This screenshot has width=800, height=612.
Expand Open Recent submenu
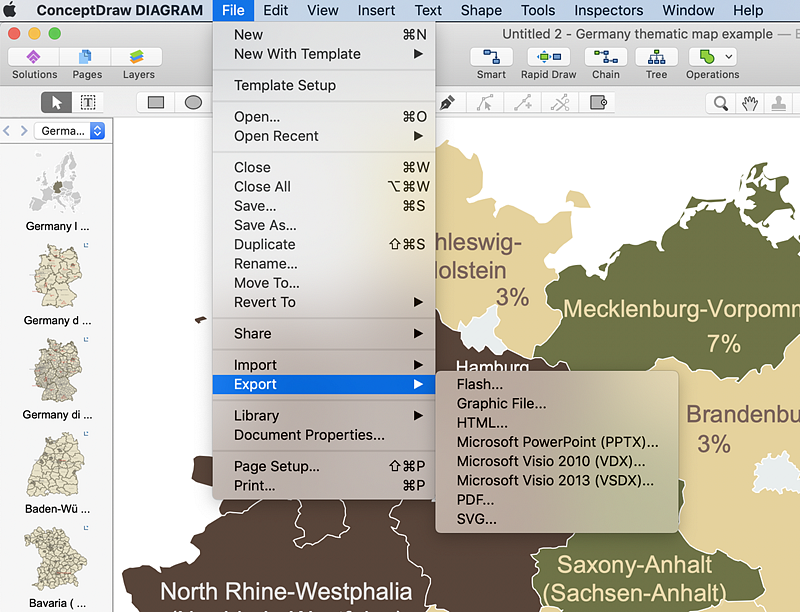(x=324, y=136)
